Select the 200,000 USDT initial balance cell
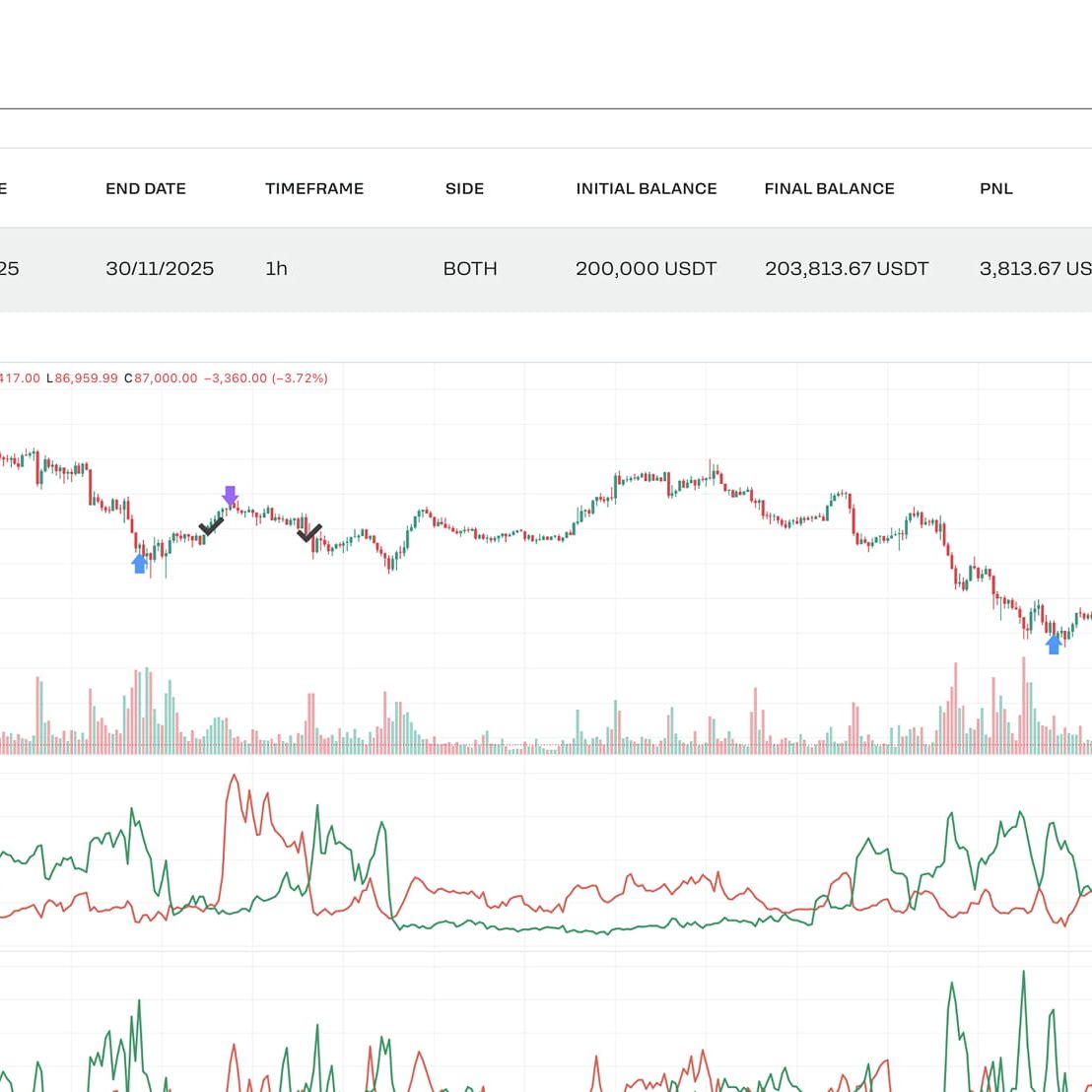 (646, 268)
